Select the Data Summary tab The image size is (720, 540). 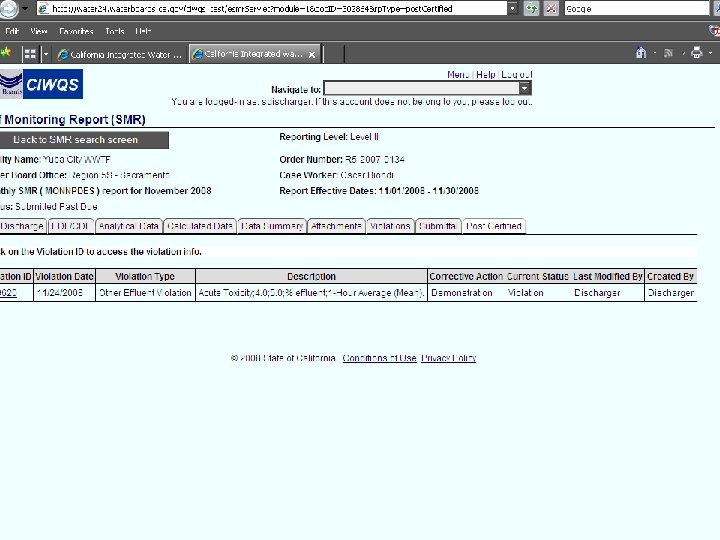pos(272,226)
